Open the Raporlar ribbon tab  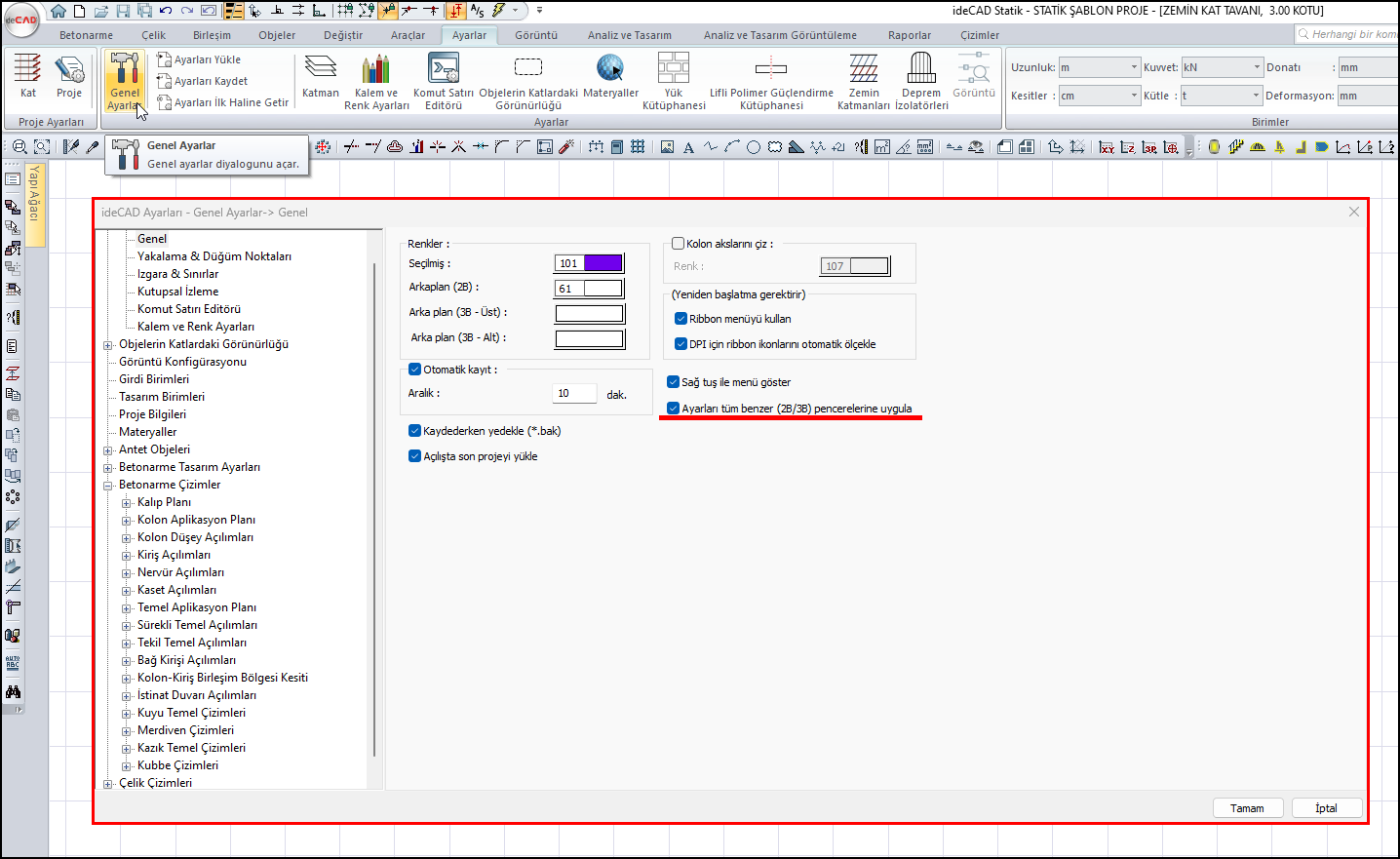(909, 35)
